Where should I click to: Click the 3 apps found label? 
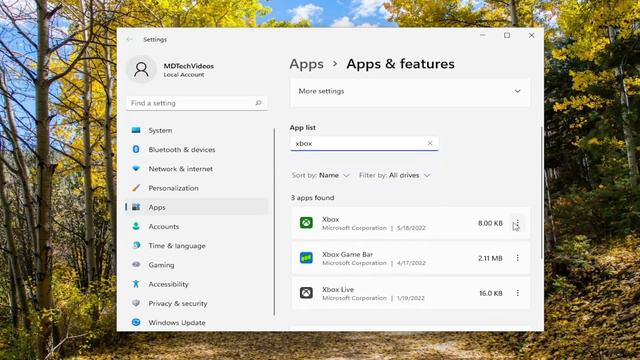tap(313, 198)
